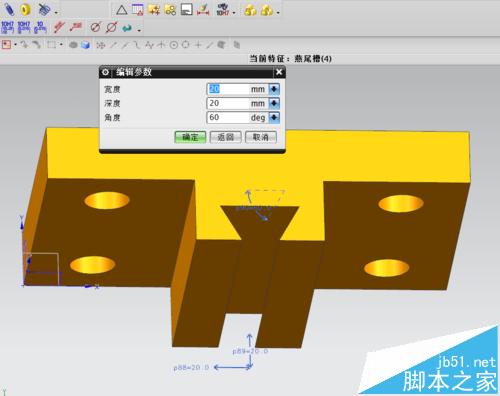Viewport: 500px width, 396px height.
Task: Toggle the curved S-line snap icon
Action: coord(137,45)
